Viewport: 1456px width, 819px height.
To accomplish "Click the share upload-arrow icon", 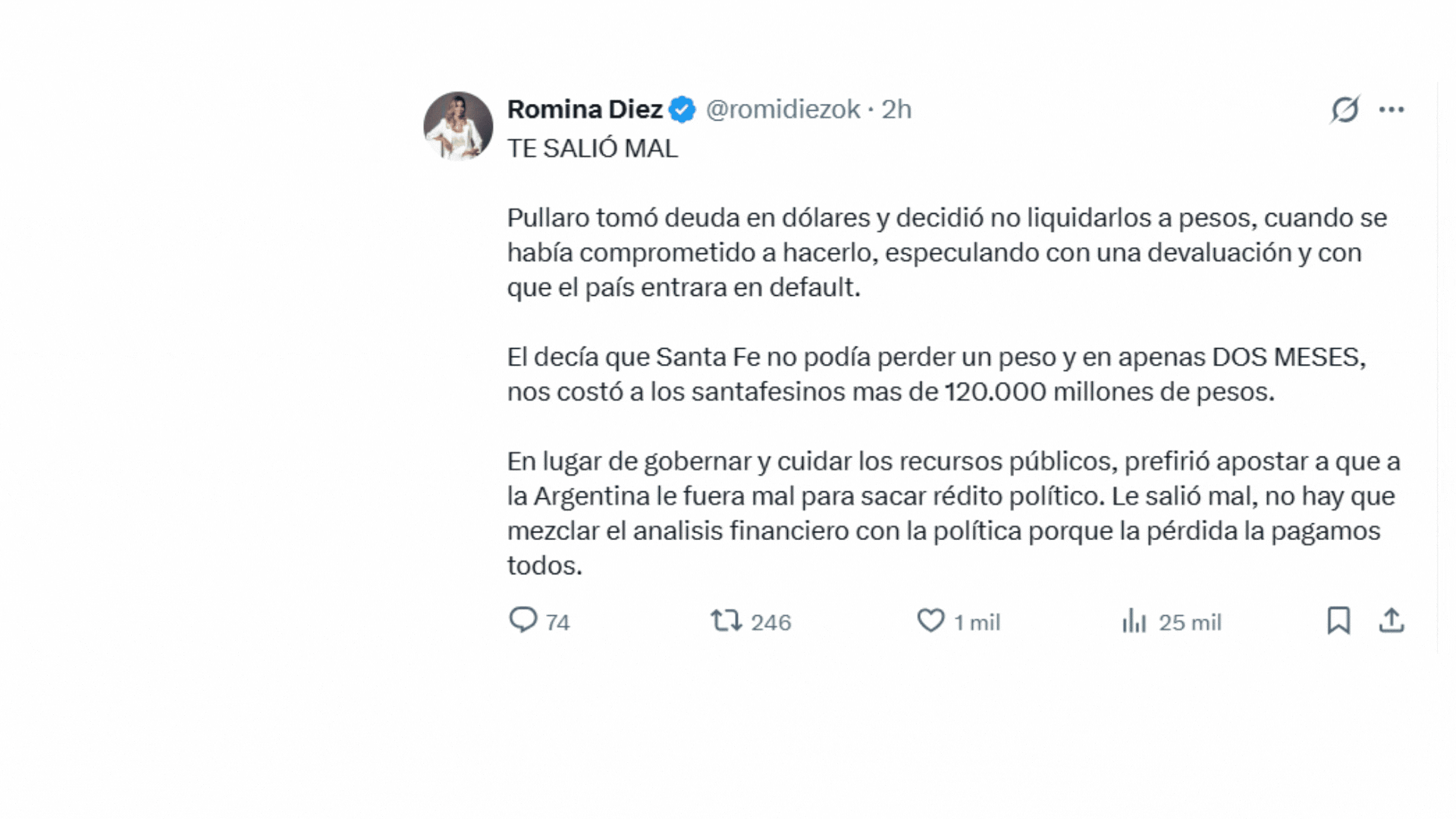I will click(x=1392, y=620).
